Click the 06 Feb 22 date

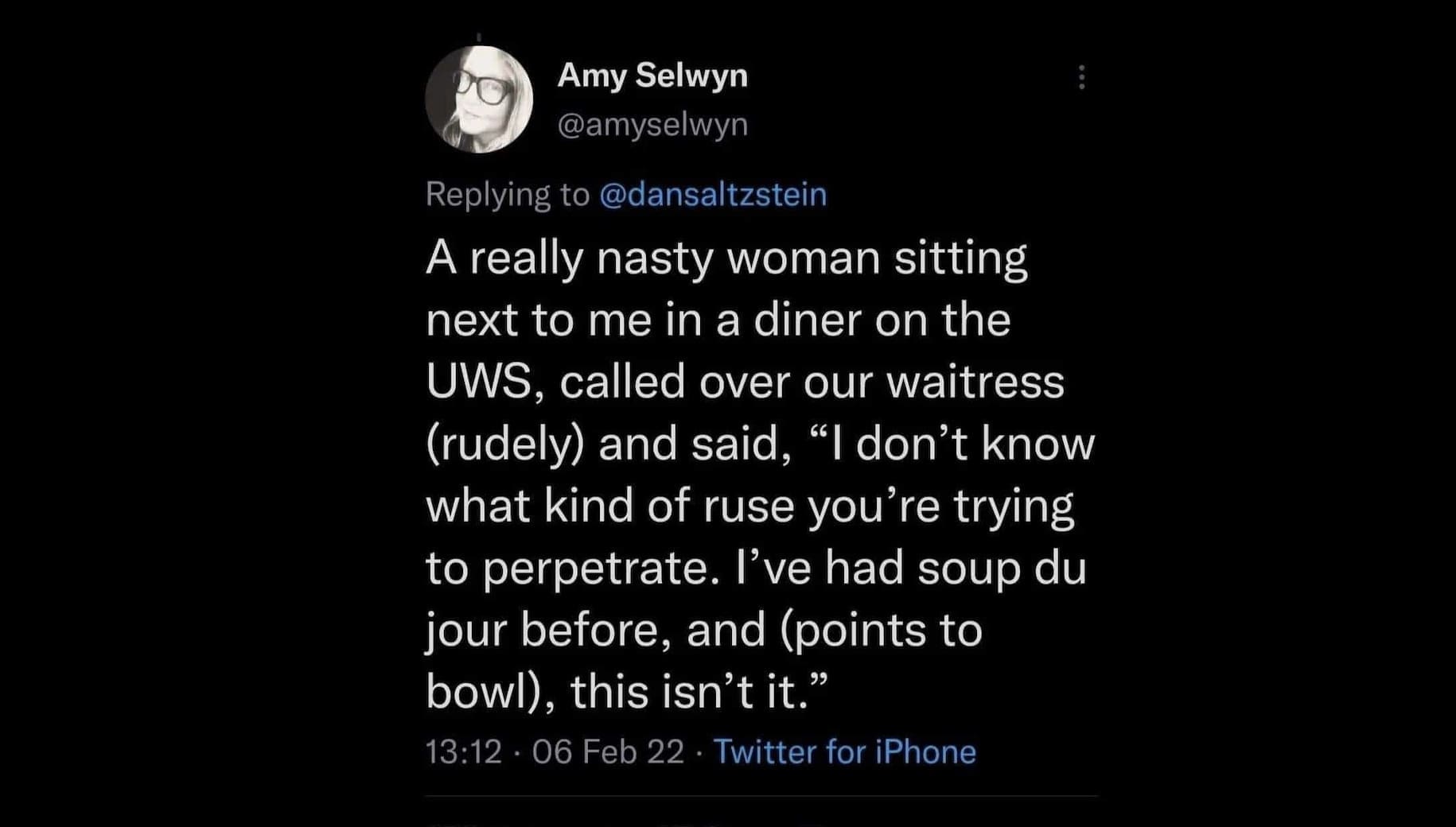608,751
